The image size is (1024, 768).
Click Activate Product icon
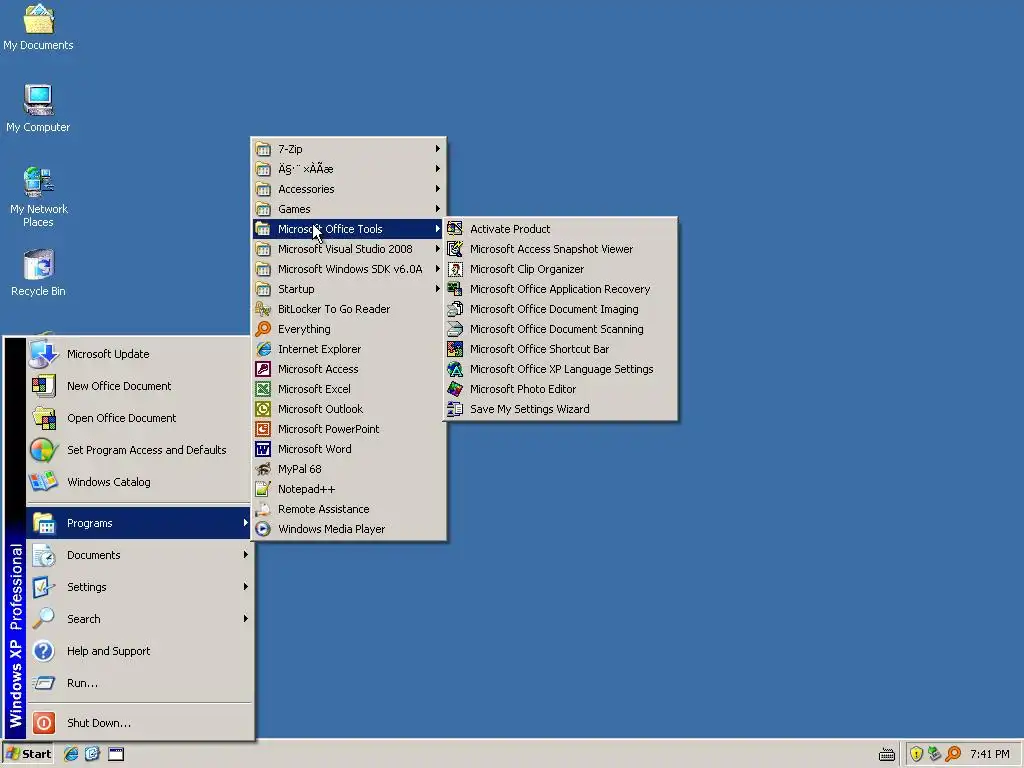pos(455,229)
